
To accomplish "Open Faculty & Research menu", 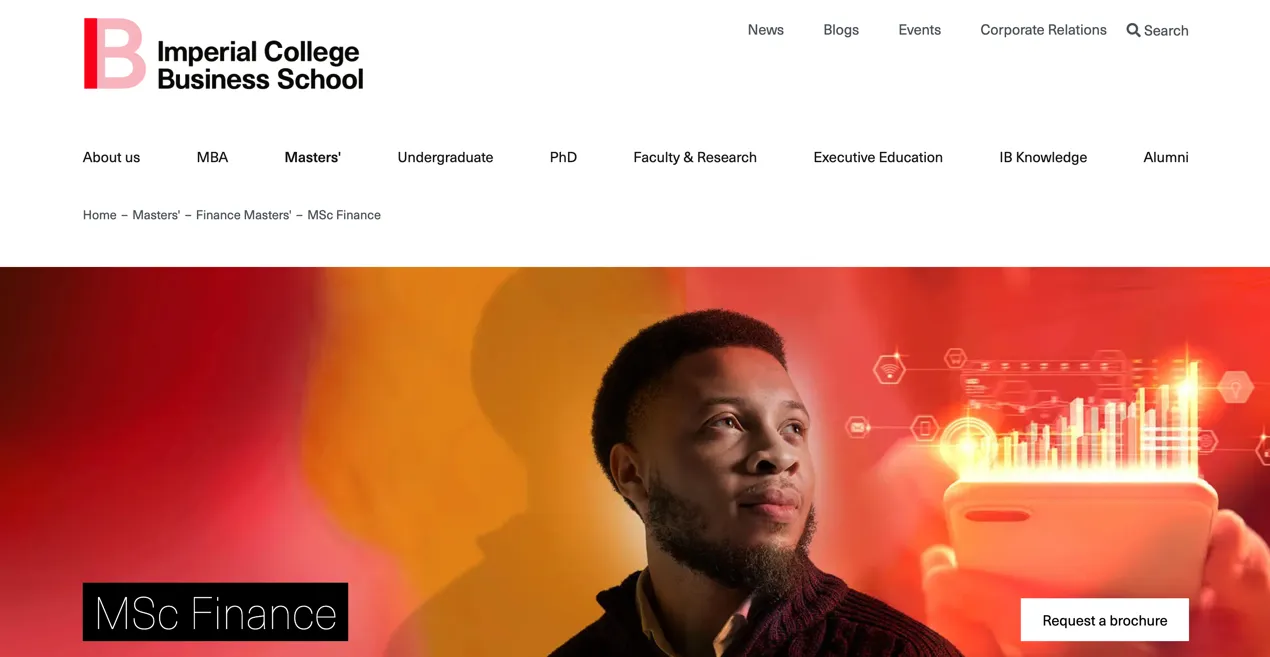I will click(x=695, y=157).
